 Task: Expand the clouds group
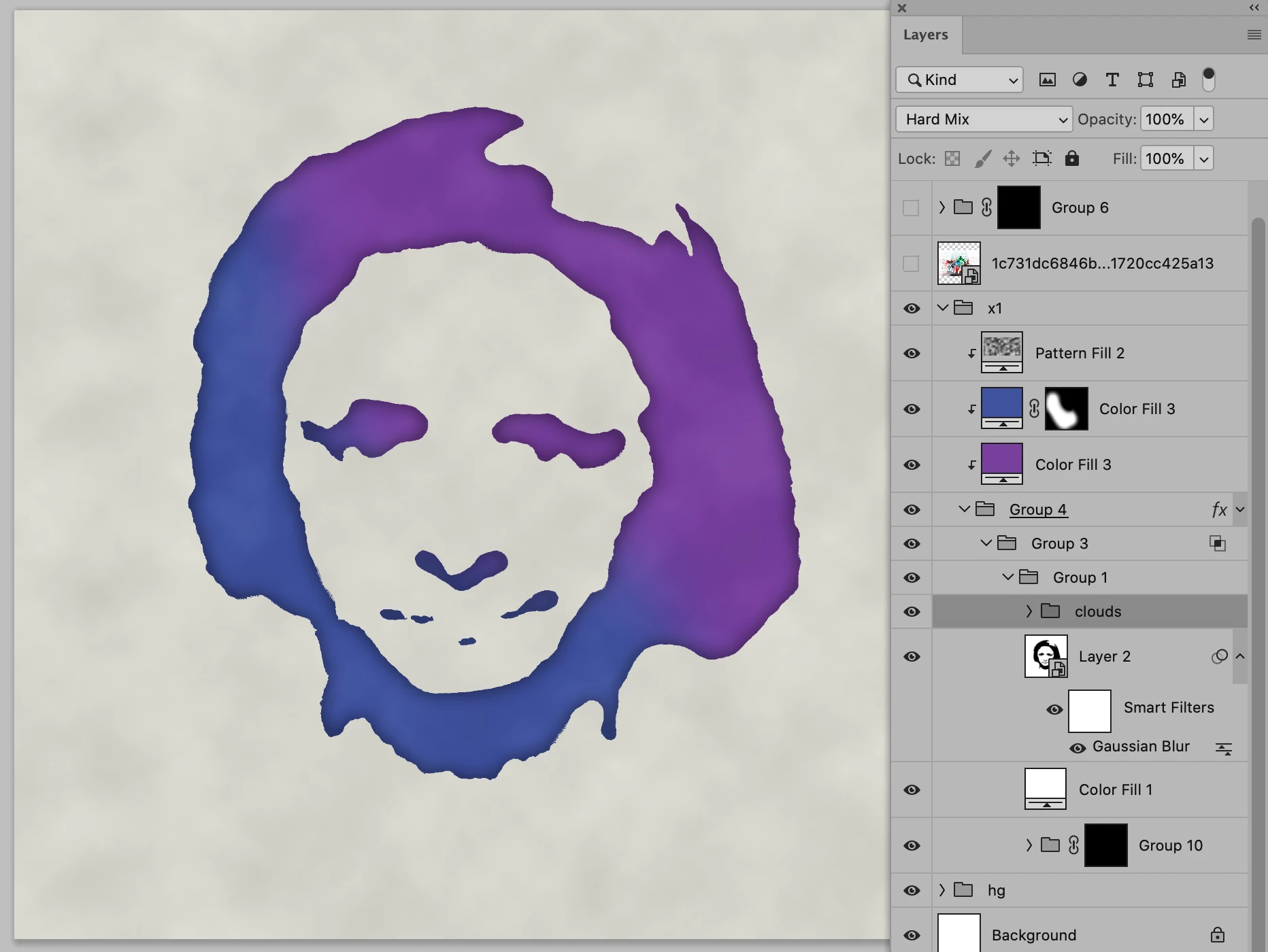[x=1029, y=611]
